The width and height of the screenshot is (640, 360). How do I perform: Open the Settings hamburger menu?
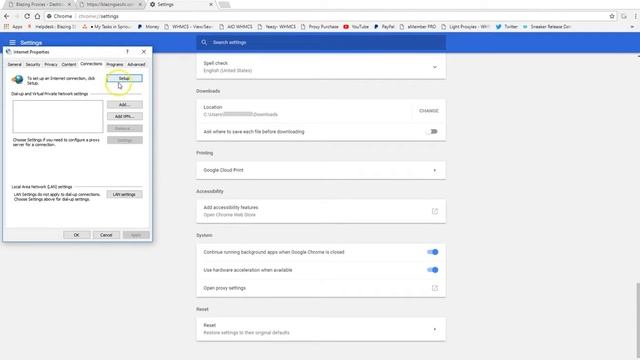coord(12,42)
